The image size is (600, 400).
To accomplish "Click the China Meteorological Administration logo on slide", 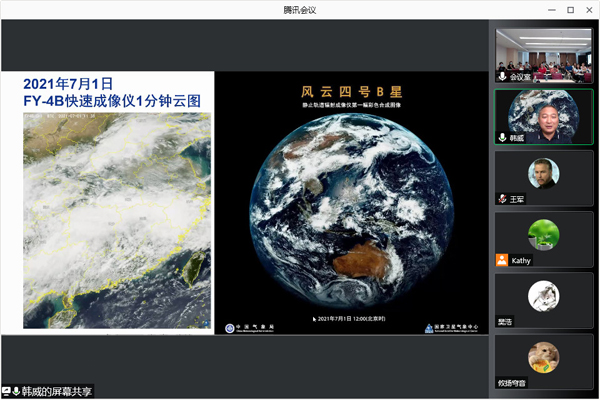I will pos(230,328).
